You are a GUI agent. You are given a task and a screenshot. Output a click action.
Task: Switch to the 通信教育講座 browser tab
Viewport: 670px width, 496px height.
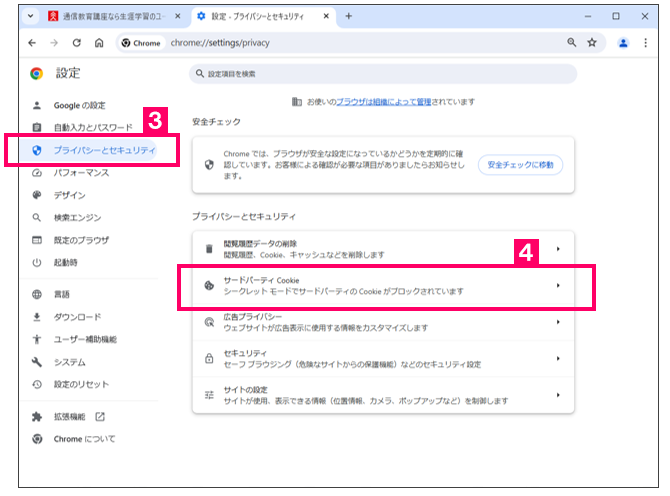coord(110,16)
